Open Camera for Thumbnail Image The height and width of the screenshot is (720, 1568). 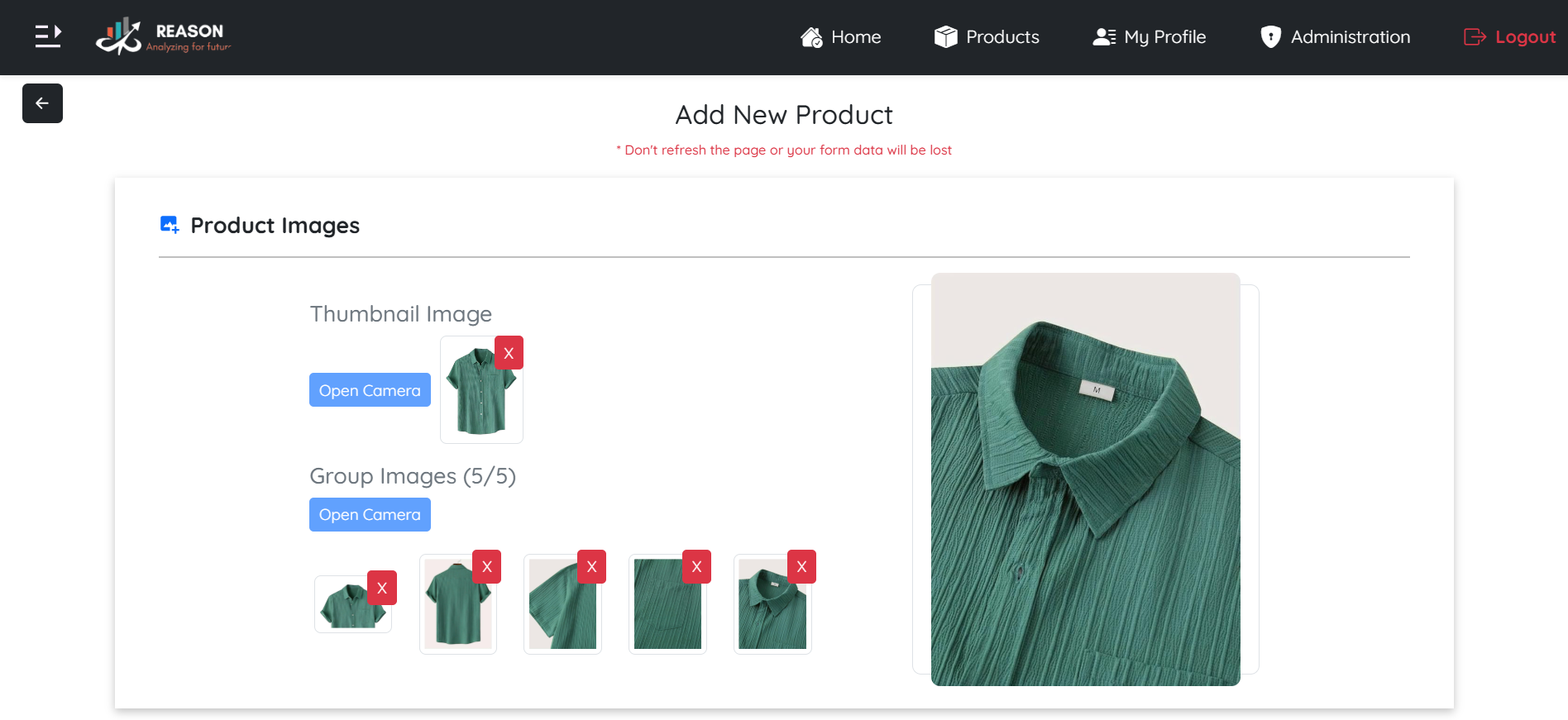[370, 390]
